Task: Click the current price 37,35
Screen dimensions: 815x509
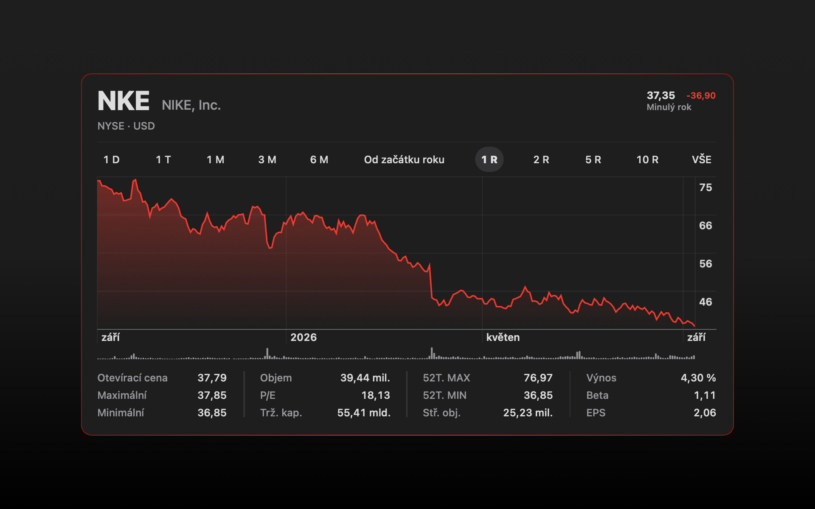Action: coord(661,95)
